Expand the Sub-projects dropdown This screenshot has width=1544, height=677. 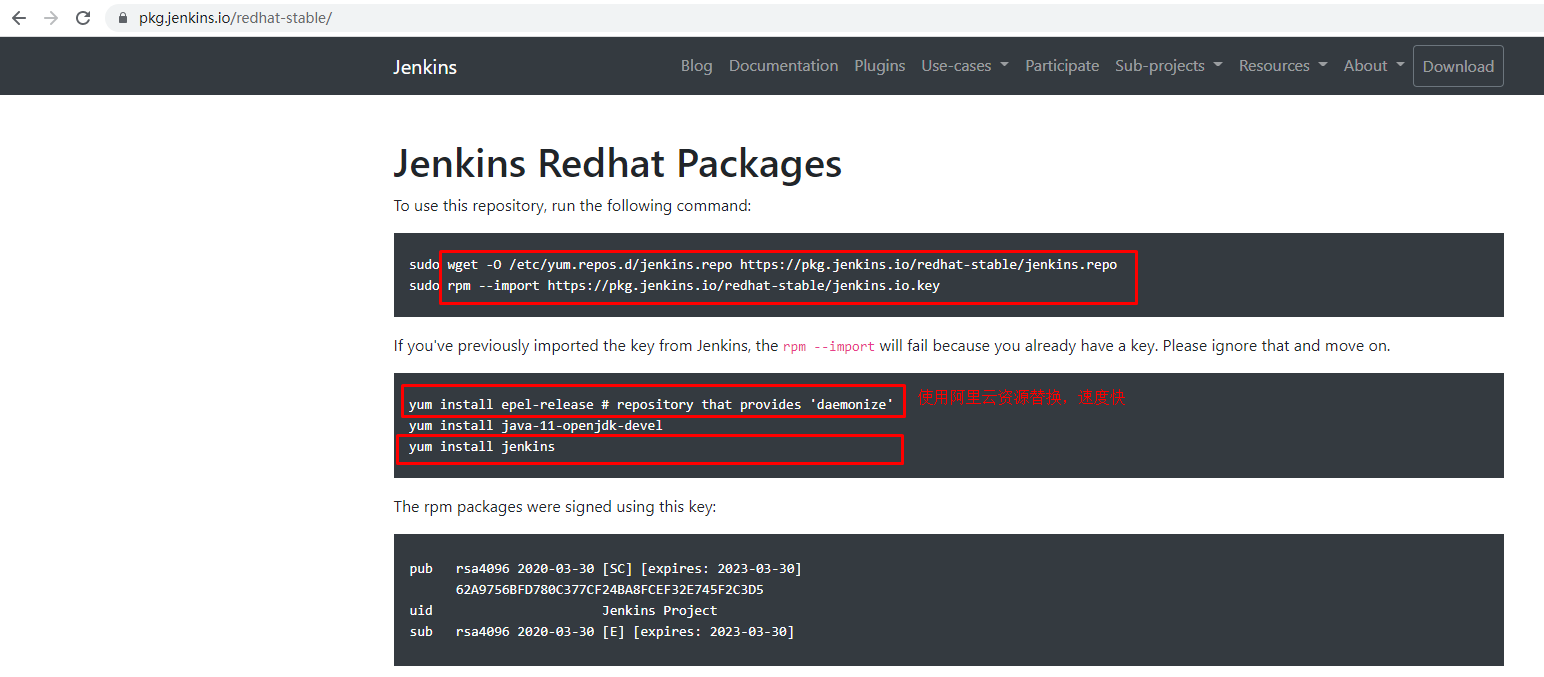[x=1168, y=66]
